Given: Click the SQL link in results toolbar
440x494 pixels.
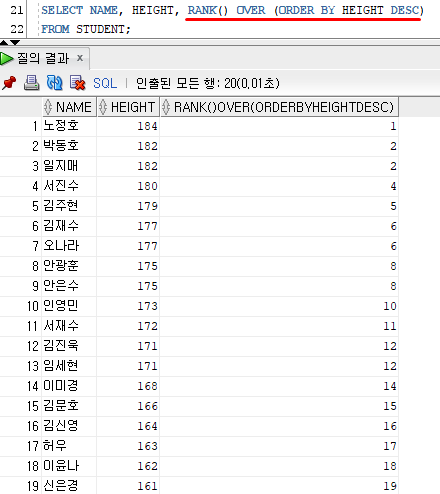Looking at the screenshot, I should [105, 83].
